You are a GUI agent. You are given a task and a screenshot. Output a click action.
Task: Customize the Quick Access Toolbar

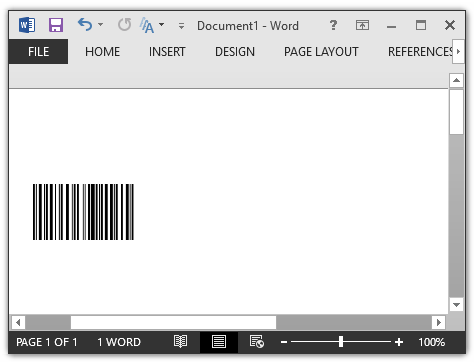[181, 26]
